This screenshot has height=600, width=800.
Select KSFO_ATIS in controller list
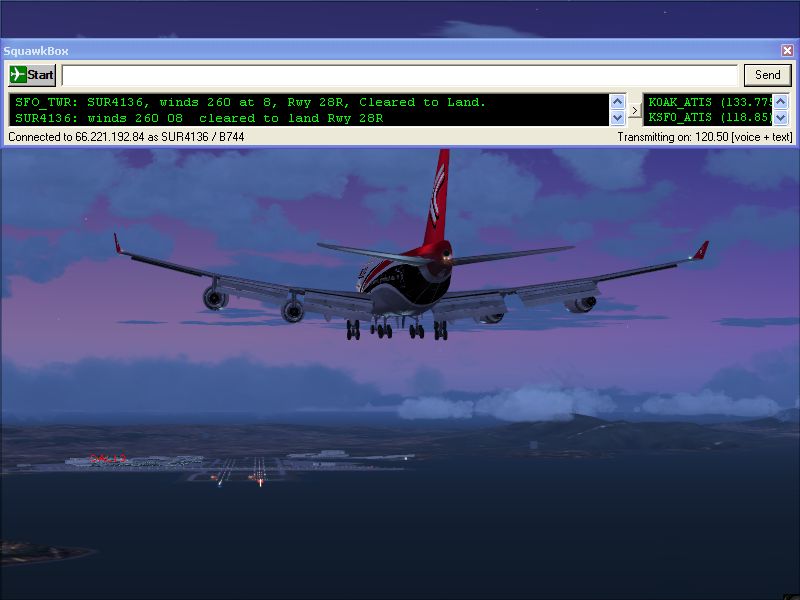click(710, 117)
